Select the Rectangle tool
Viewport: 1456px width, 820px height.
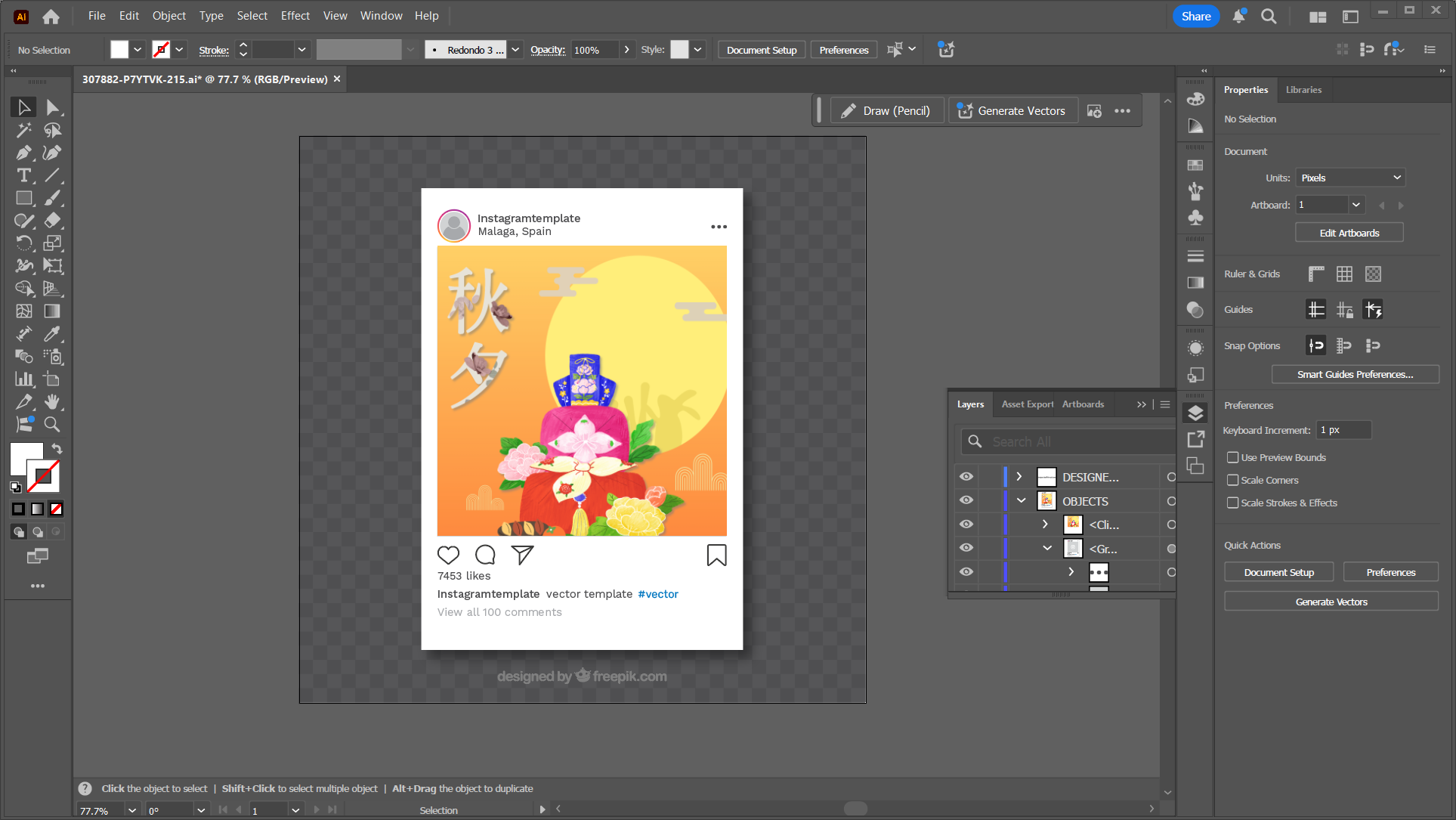coord(24,198)
